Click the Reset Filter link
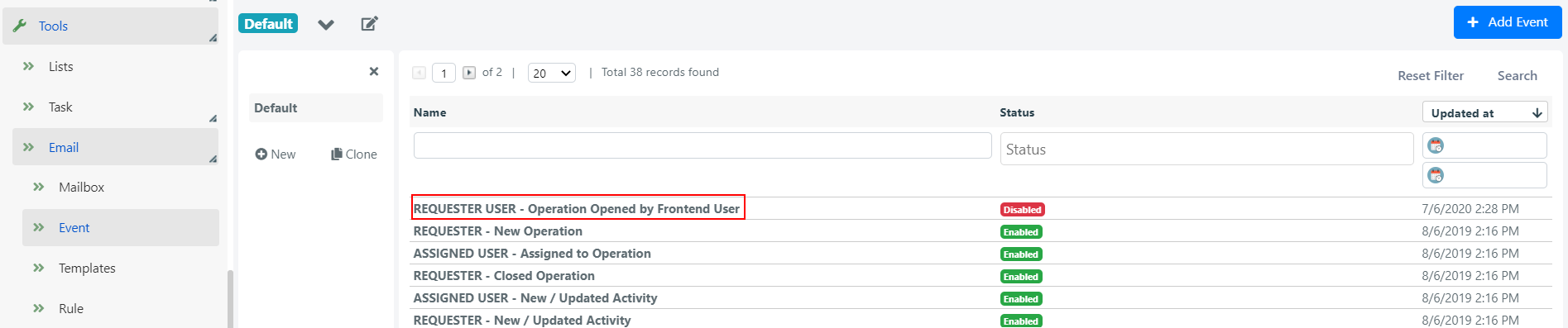The width and height of the screenshot is (1568, 328). 1431,76
